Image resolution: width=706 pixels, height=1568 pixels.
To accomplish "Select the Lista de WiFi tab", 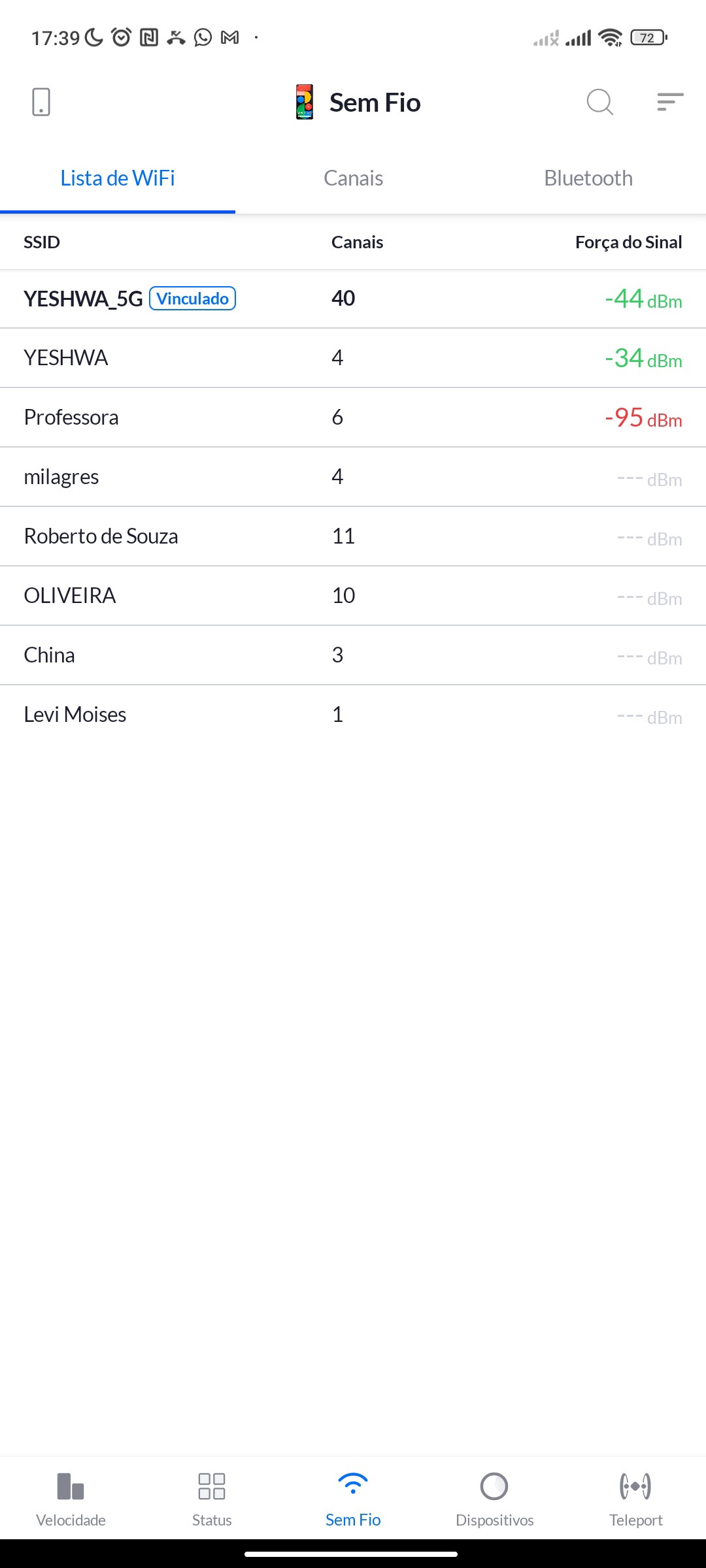I will pyautogui.click(x=118, y=178).
